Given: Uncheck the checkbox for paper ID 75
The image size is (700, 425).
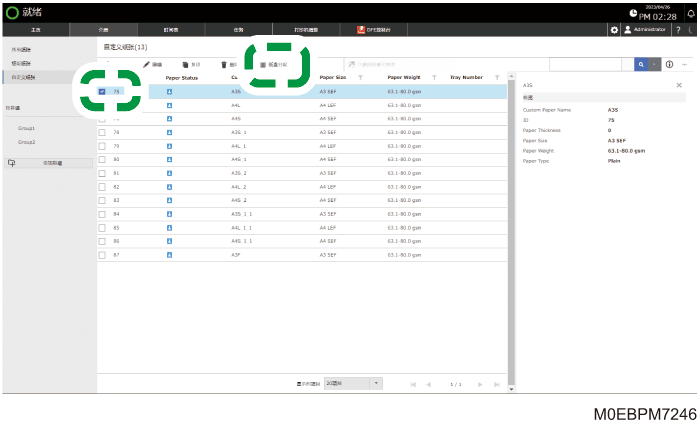Looking at the screenshot, I should pos(102,92).
